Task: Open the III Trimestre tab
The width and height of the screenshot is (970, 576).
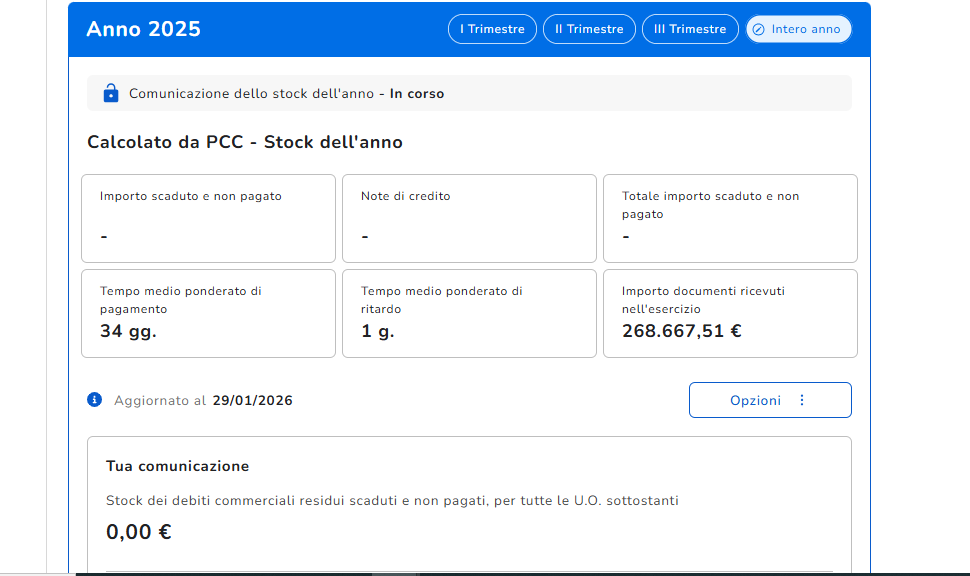Action: 690,29
